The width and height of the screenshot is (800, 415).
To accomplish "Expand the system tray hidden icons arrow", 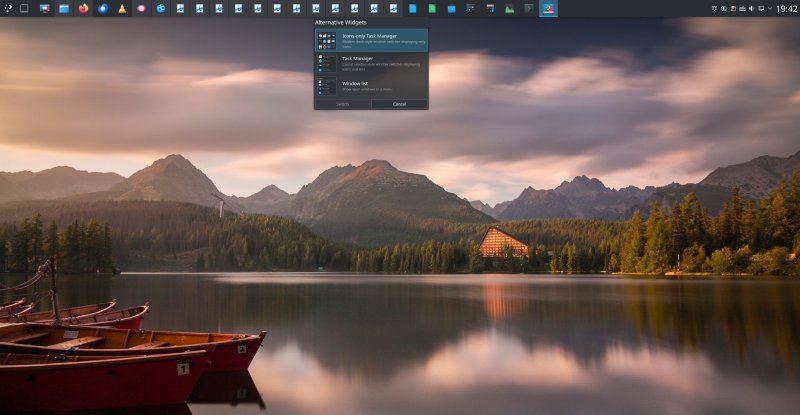I will [x=769, y=8].
